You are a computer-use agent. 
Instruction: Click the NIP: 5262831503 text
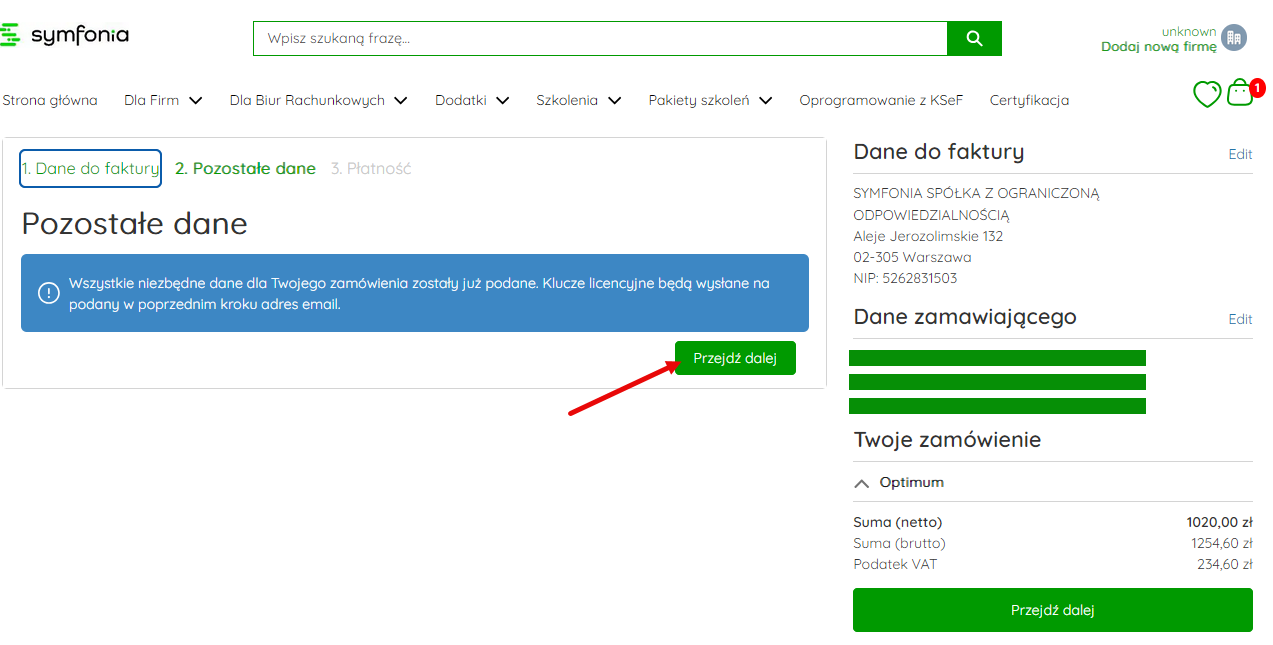tap(905, 278)
